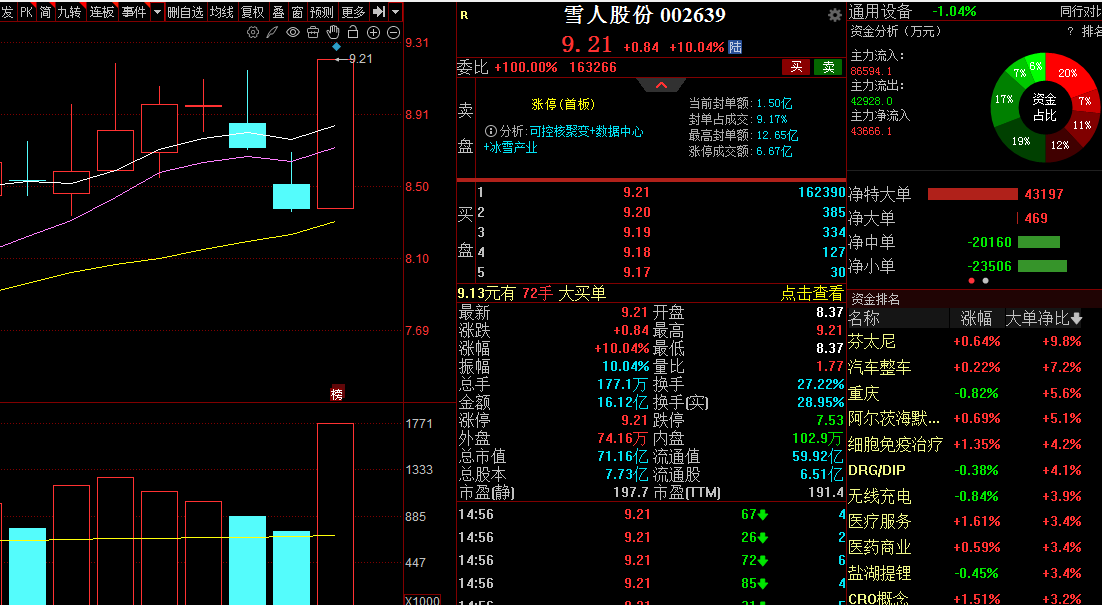Click the tallest volume bar (latest day)
The height and width of the screenshot is (605, 1102).
pos(335,514)
